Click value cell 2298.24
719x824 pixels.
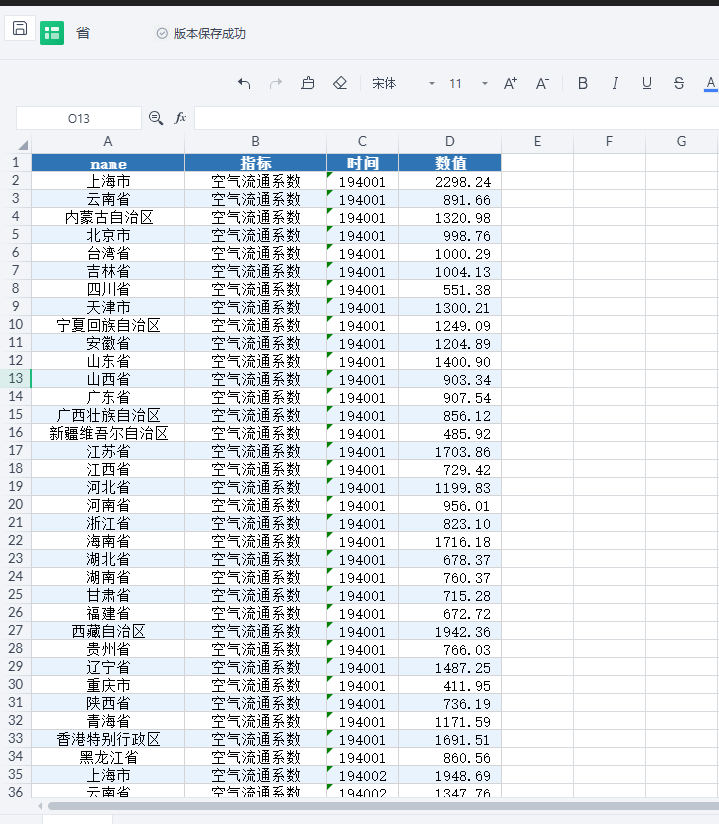(450, 181)
